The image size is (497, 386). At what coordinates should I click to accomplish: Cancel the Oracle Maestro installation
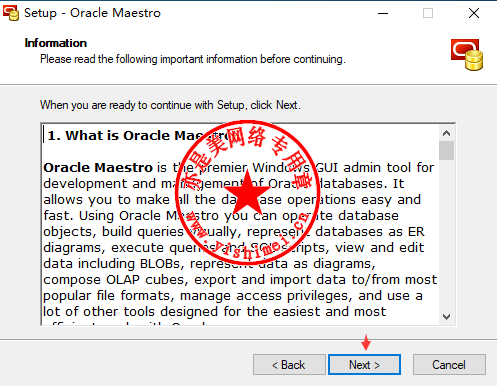point(449,365)
